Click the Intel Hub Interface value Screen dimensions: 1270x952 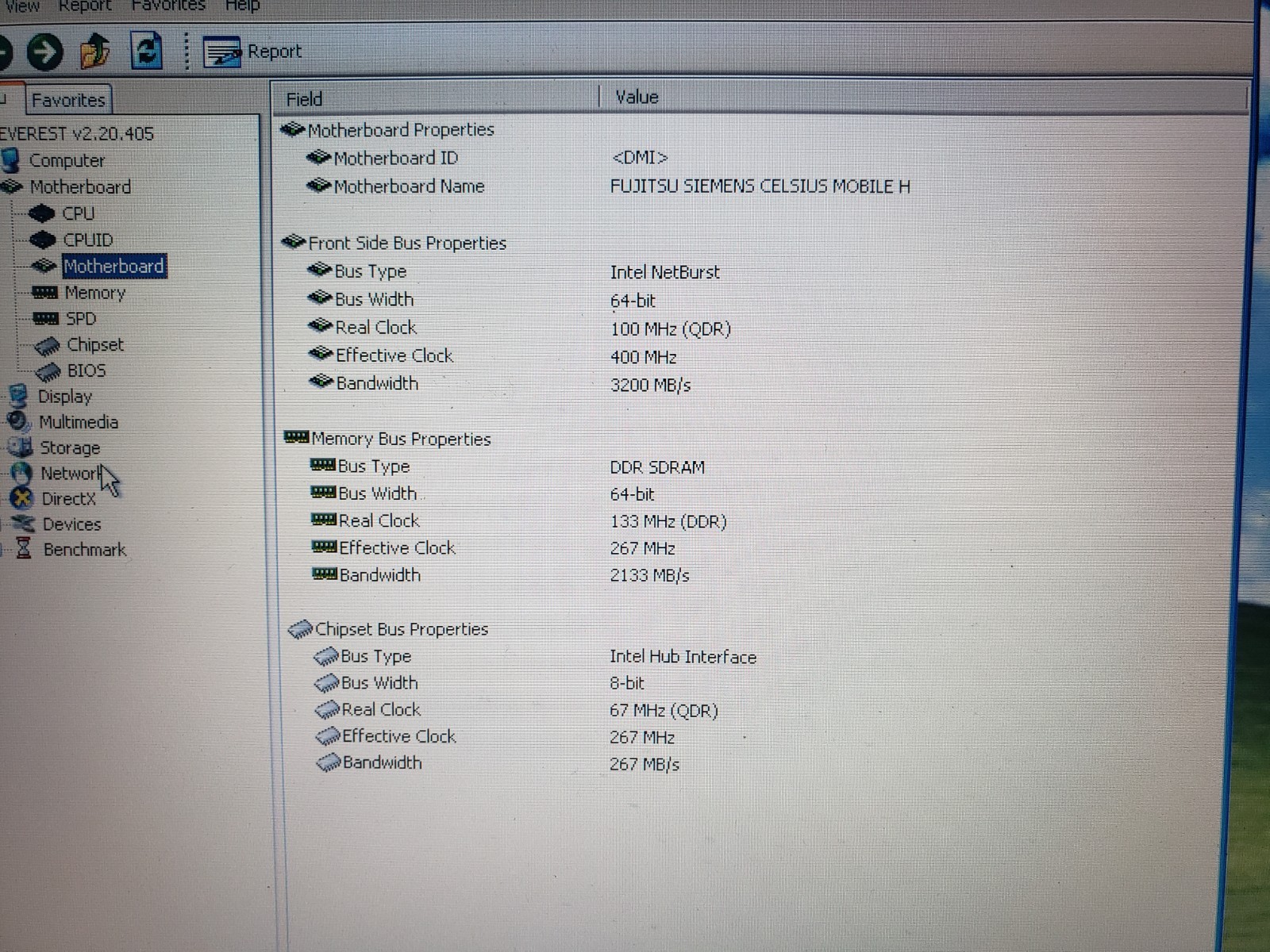pyautogui.click(x=683, y=657)
